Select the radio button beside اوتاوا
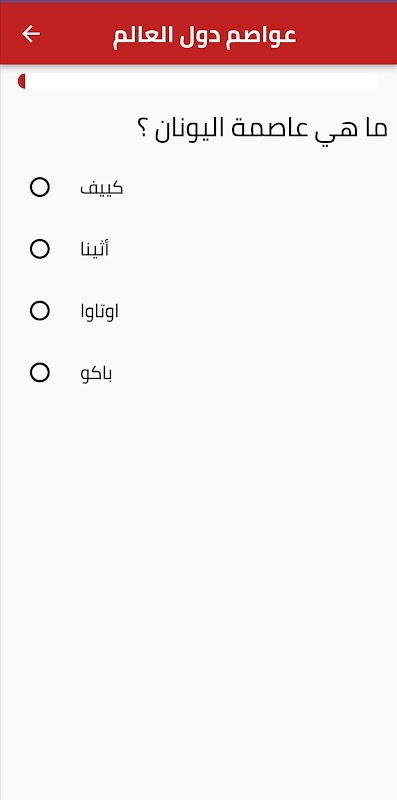Viewport: 397px width, 800px height. [x=40, y=311]
